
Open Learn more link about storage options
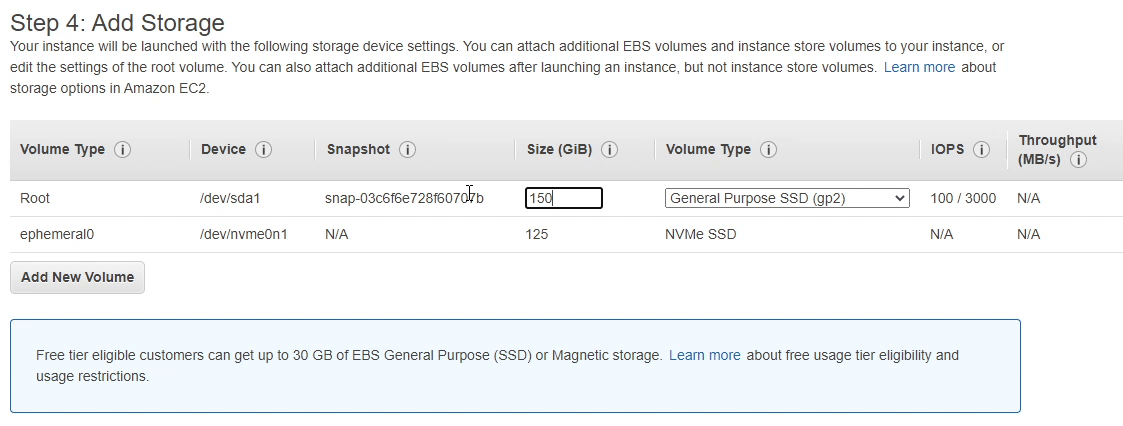pyautogui.click(x=919, y=67)
